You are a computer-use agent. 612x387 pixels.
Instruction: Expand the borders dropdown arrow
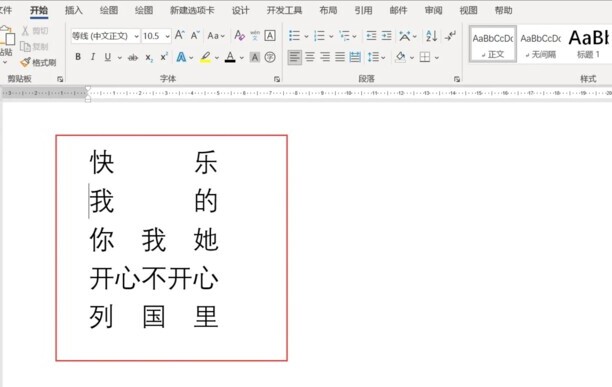[436, 58]
